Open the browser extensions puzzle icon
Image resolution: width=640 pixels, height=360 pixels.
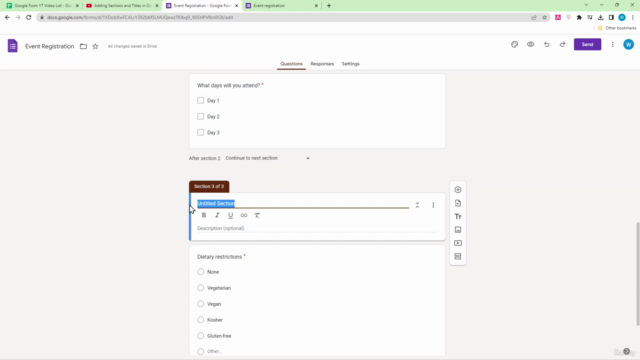point(579,17)
